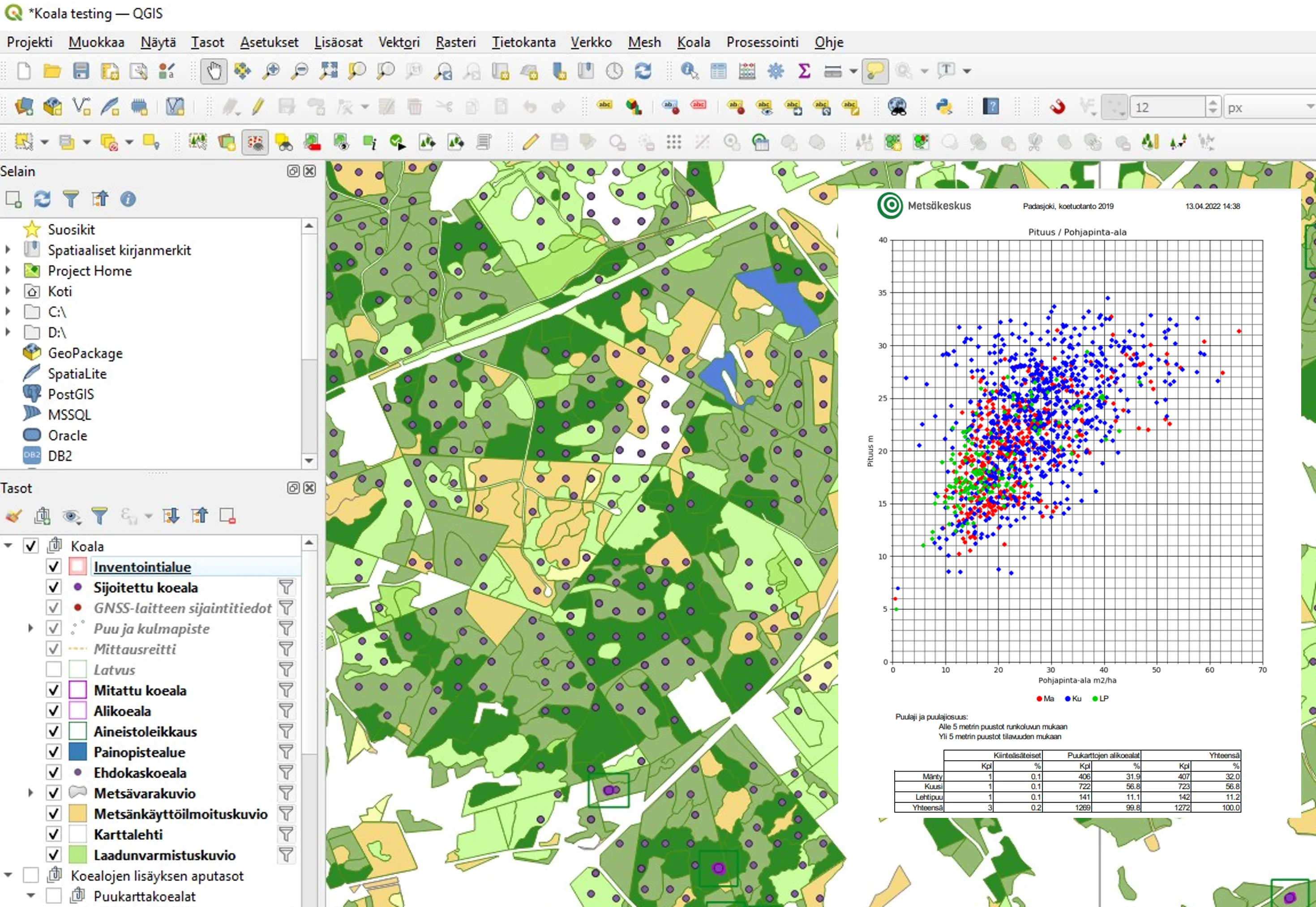Collapse the Koala layer group

[8, 546]
